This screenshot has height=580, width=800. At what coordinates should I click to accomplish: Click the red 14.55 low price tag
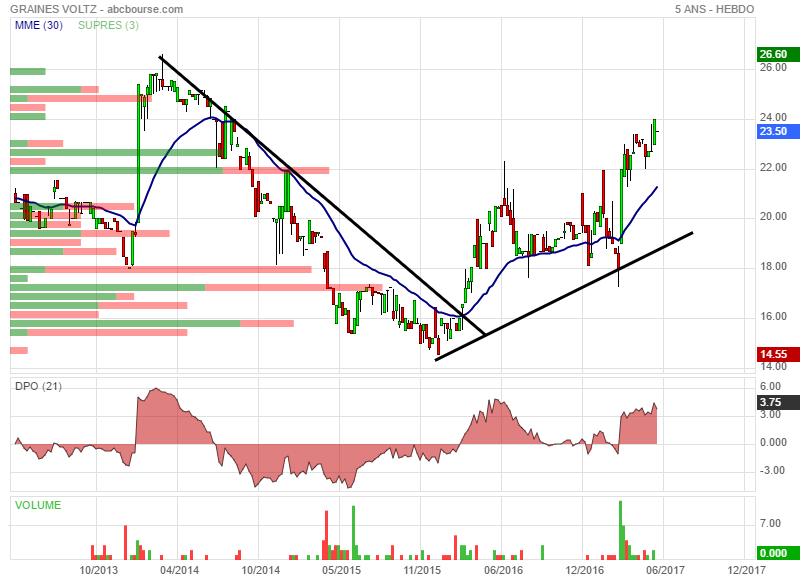[x=778, y=354]
